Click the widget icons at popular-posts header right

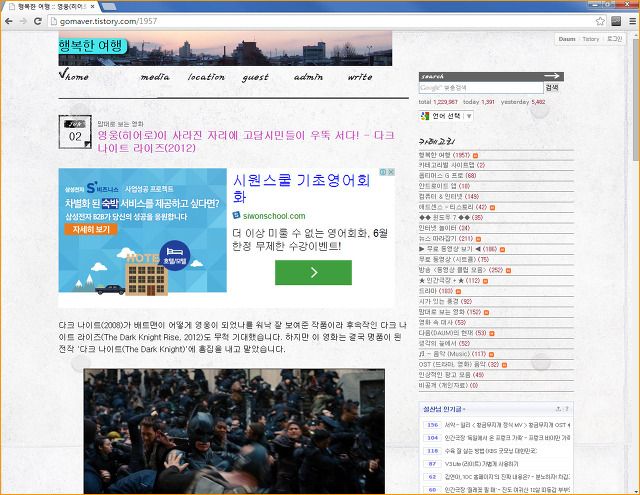[562, 408]
